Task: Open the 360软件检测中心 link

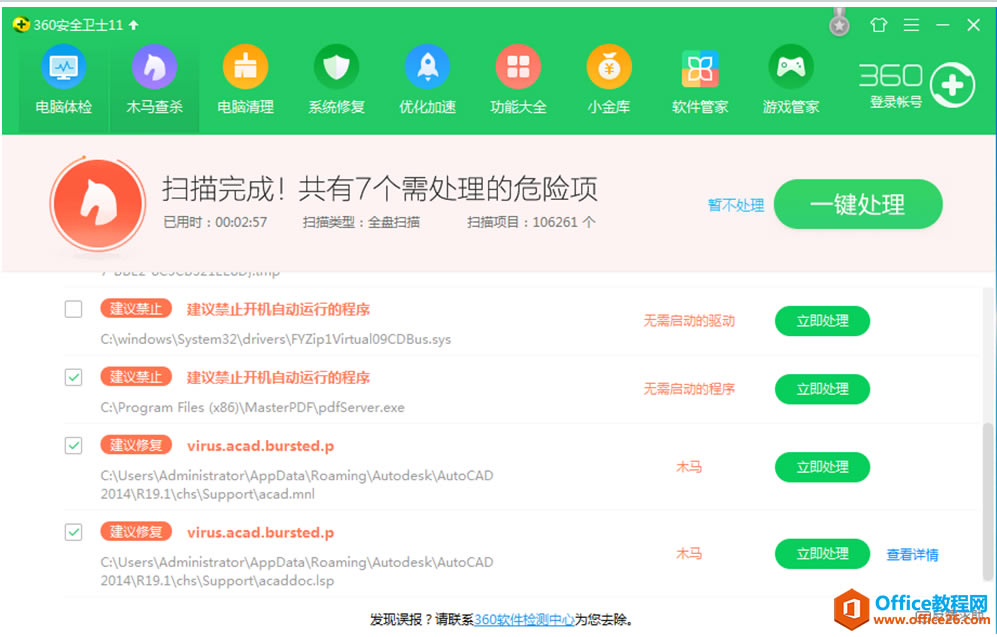Action: [525, 620]
